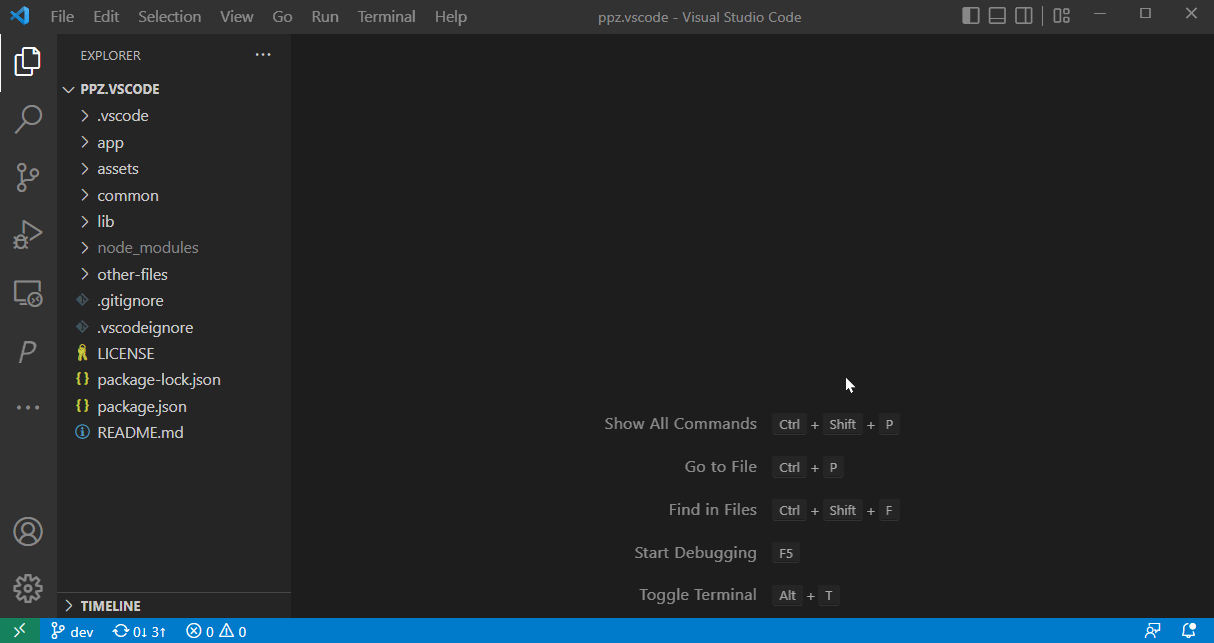The height and width of the screenshot is (643, 1214).
Task: Toggle secondary side bar layout button
Action: (x=1023, y=16)
